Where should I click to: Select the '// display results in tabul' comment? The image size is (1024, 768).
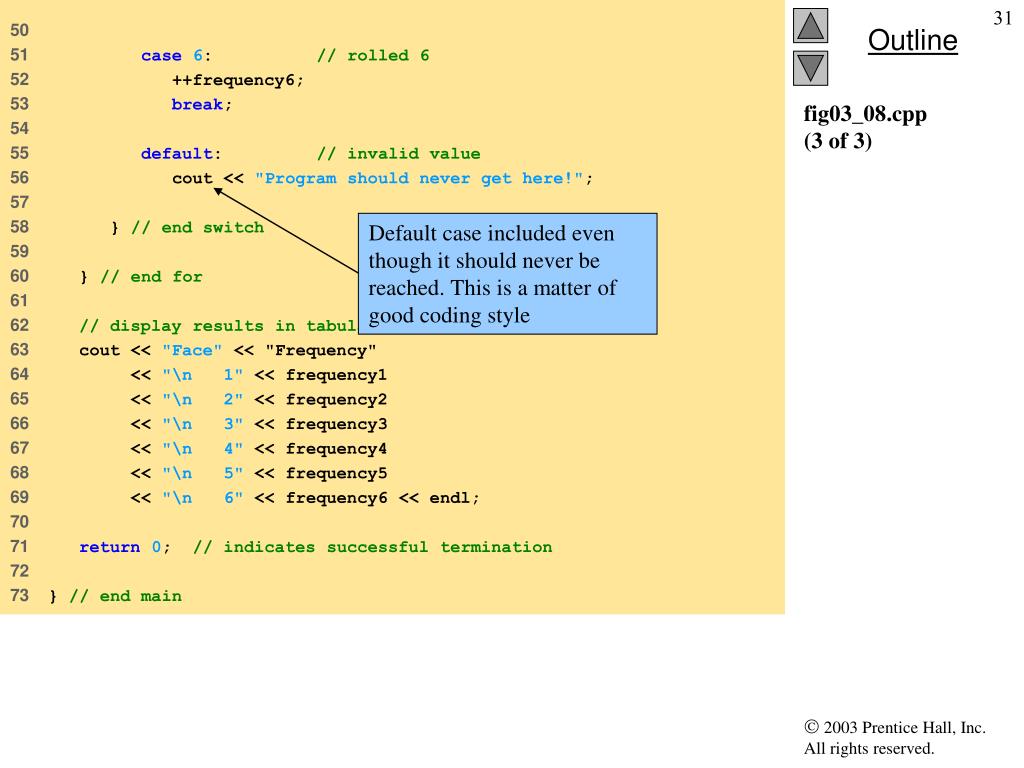tap(217, 326)
